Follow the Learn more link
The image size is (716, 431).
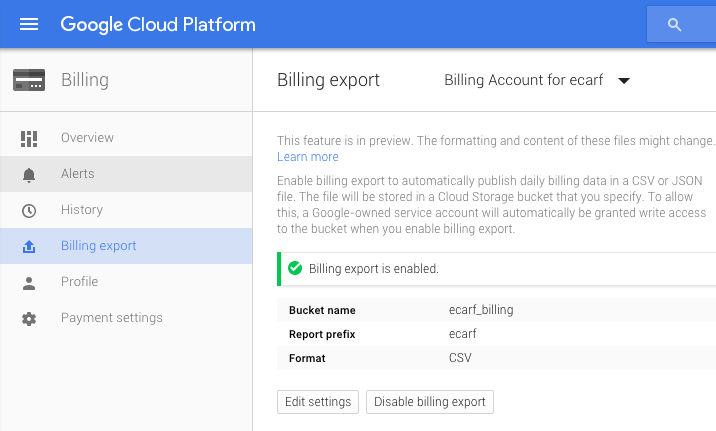[308, 157]
